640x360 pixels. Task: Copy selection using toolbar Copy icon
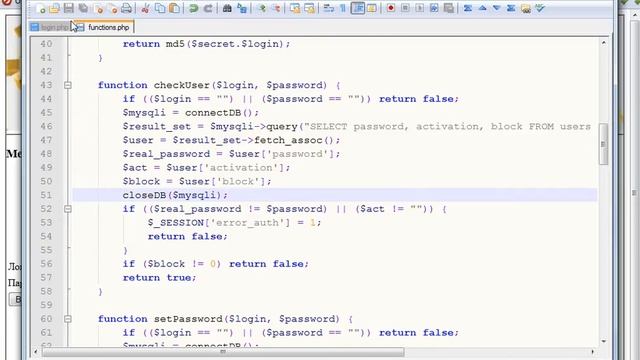[x=160, y=8]
